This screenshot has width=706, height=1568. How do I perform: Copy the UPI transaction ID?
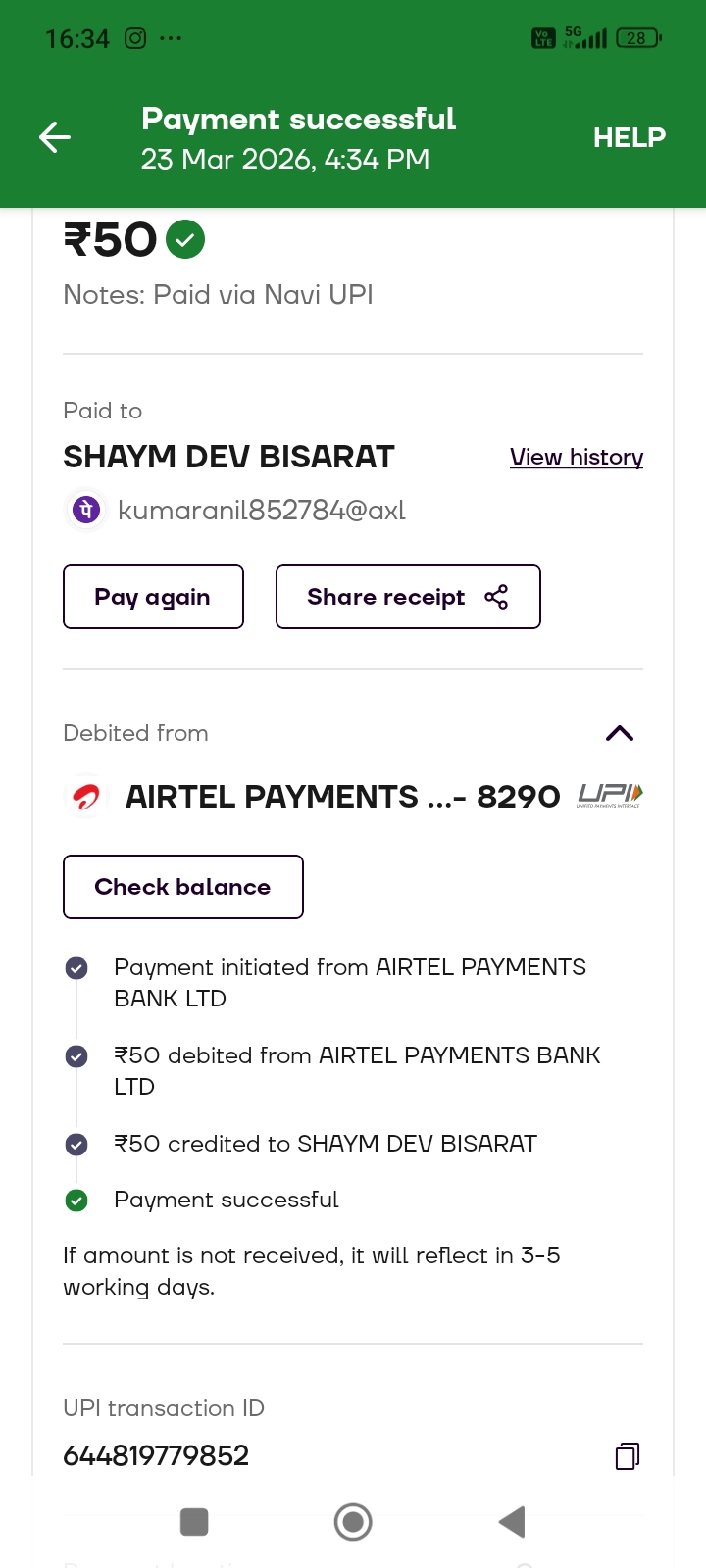coord(627,1456)
